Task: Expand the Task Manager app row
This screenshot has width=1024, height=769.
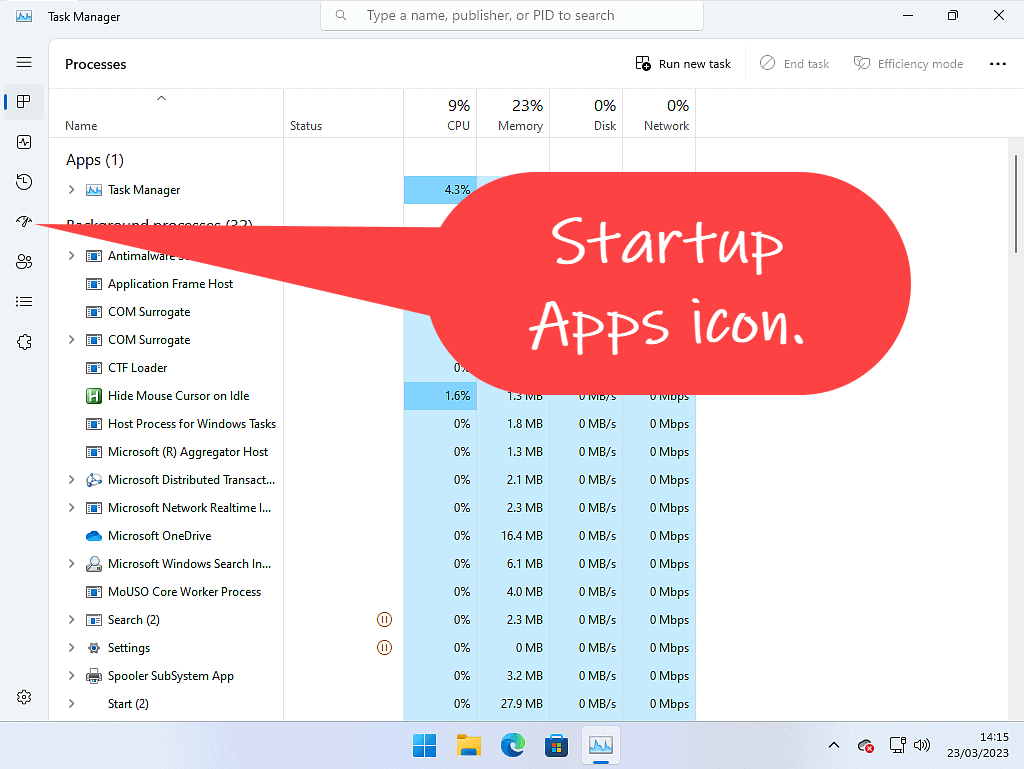Action: point(71,190)
